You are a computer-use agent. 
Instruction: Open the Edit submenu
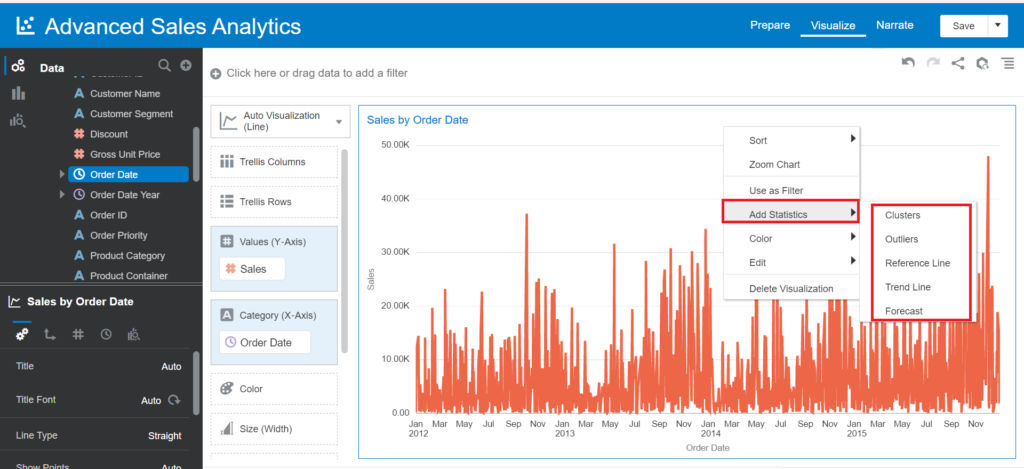tap(790, 263)
